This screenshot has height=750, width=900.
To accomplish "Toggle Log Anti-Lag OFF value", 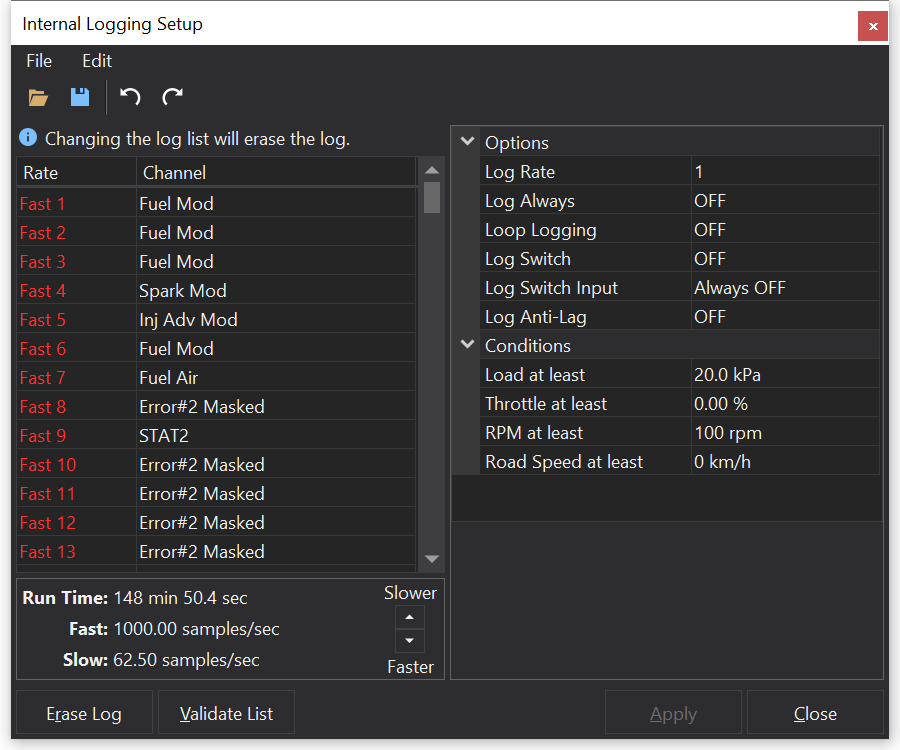I will 784,317.
